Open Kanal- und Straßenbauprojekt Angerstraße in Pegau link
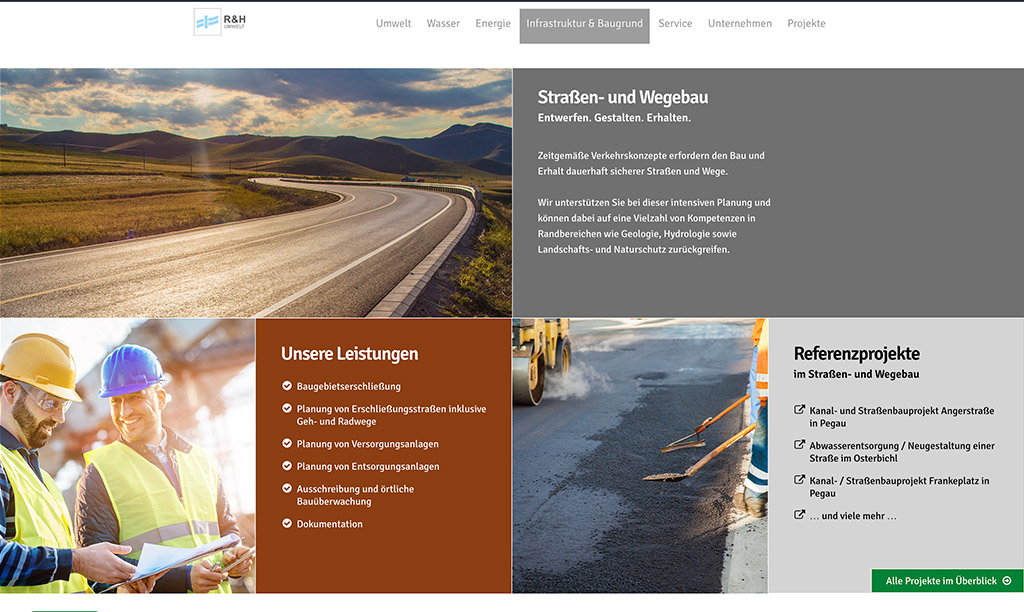Screen dimensions: 1024x612 coord(902,417)
